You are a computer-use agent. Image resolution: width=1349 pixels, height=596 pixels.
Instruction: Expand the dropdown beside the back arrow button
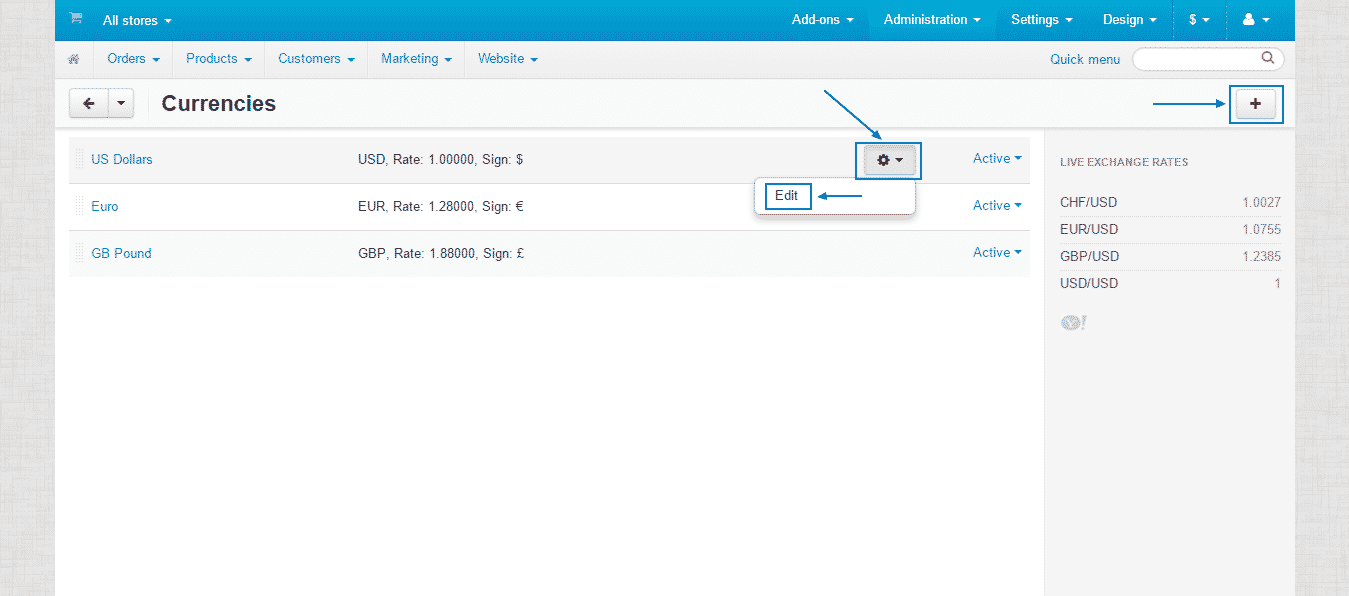click(x=120, y=103)
